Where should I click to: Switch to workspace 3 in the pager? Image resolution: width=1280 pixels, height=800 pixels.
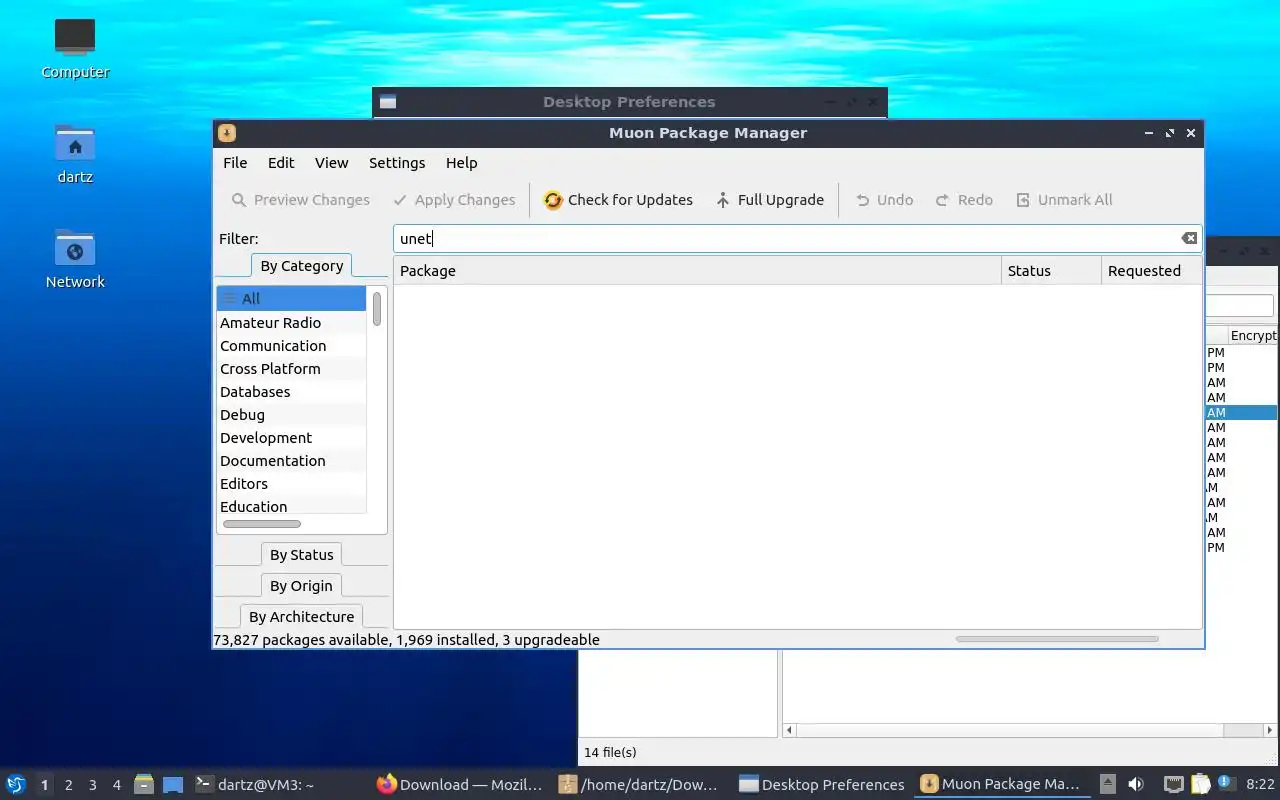point(92,785)
